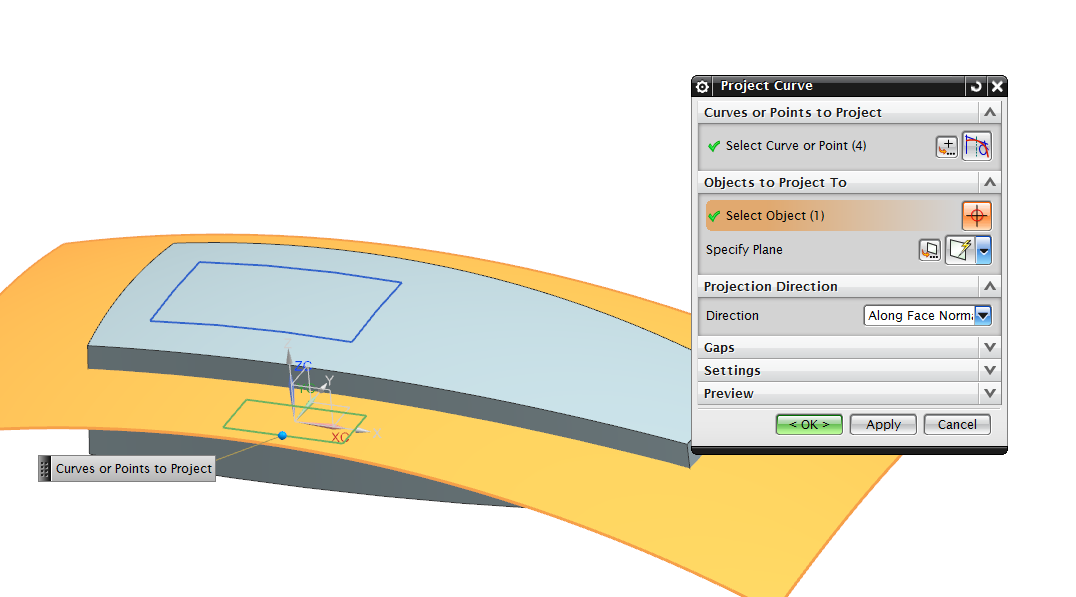Image resolution: width=1076 pixels, height=597 pixels.
Task: Click the grip handle on Curves or Points tooltip
Action: pyautogui.click(x=45, y=469)
